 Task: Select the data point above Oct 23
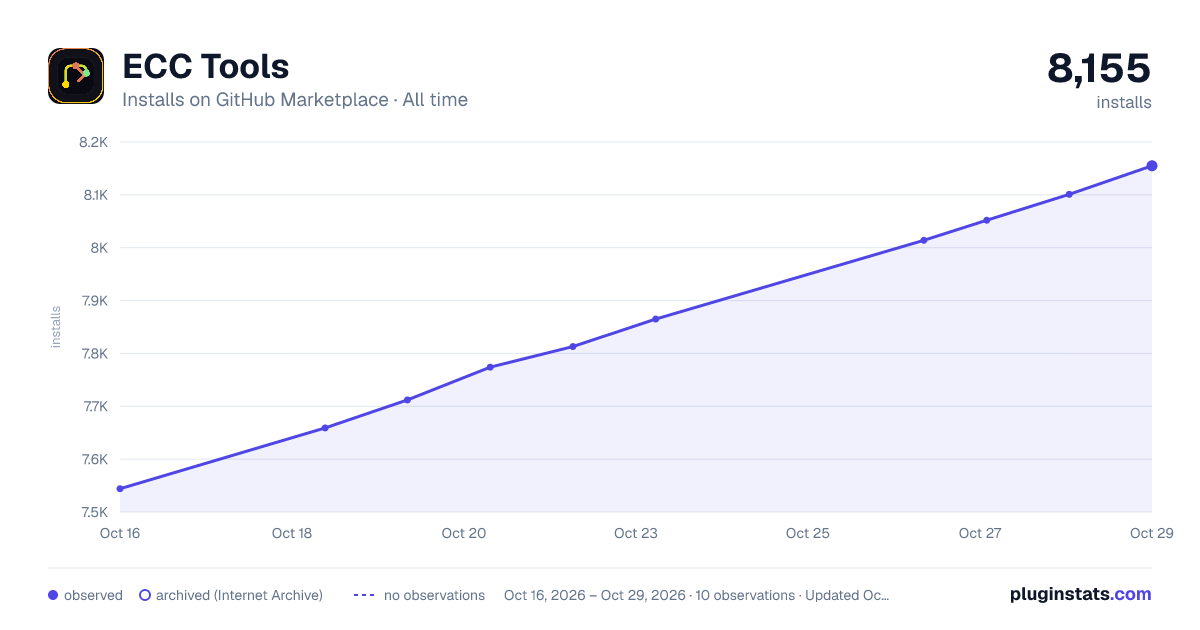click(656, 319)
